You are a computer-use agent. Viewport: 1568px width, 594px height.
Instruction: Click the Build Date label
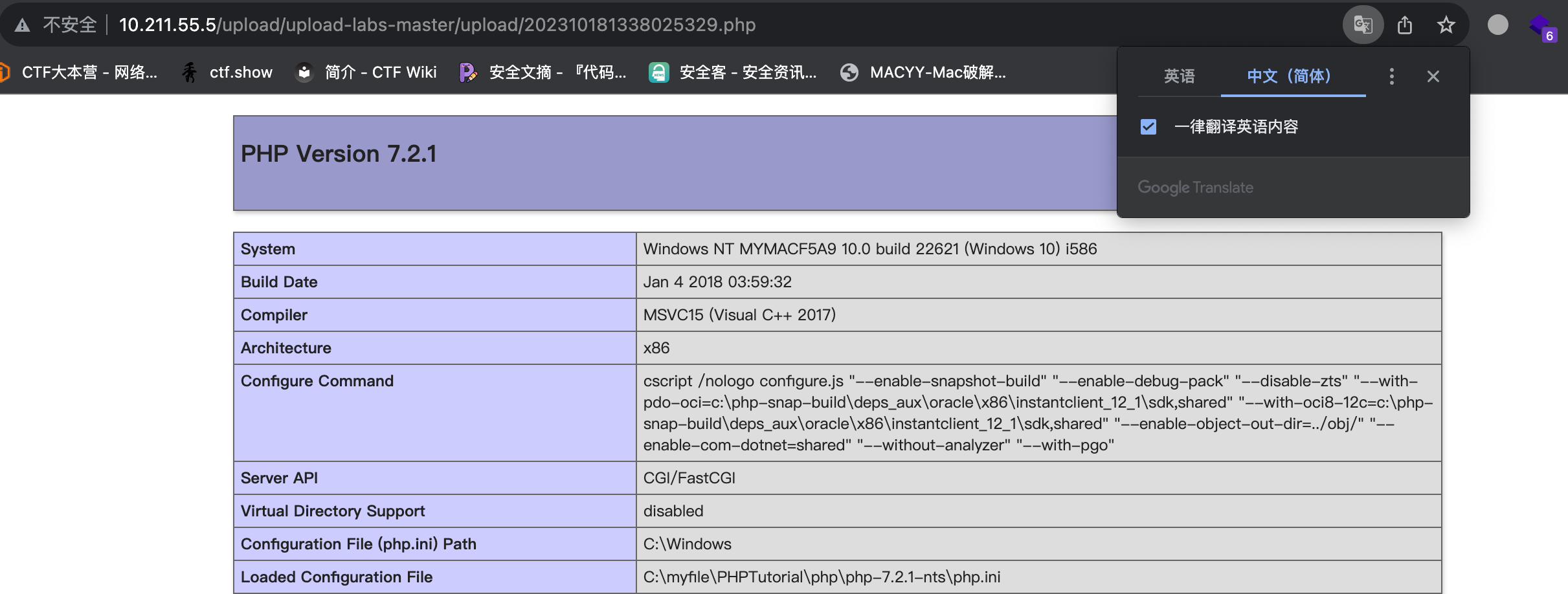[x=279, y=282]
